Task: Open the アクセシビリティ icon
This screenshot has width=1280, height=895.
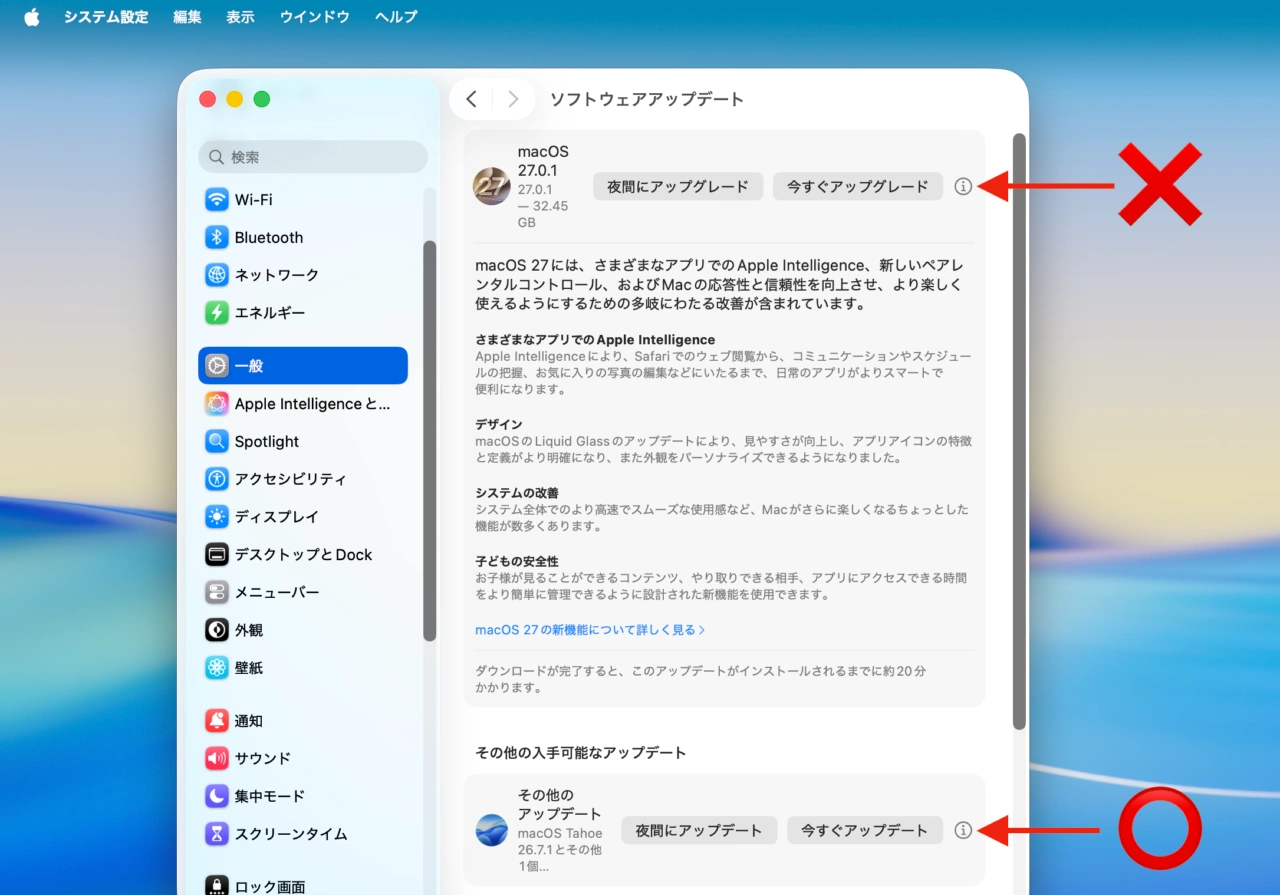Action: tap(217, 479)
